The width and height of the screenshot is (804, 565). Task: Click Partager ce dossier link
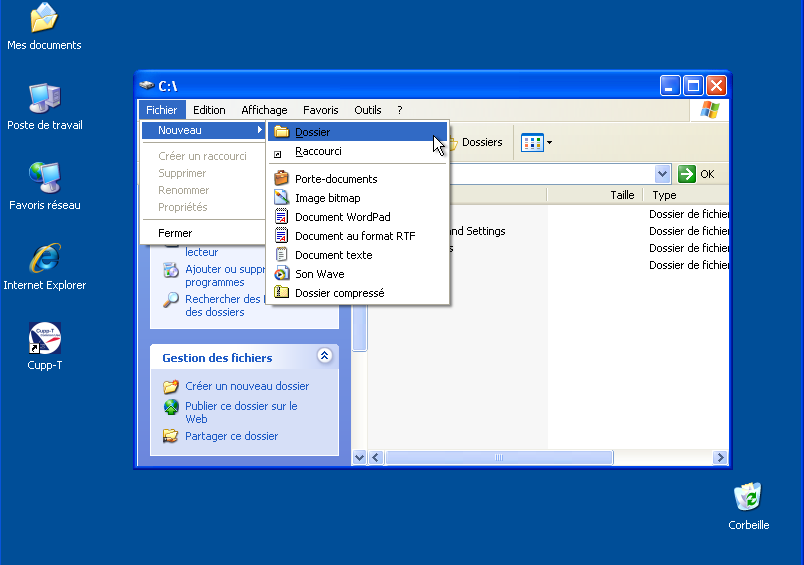point(231,436)
